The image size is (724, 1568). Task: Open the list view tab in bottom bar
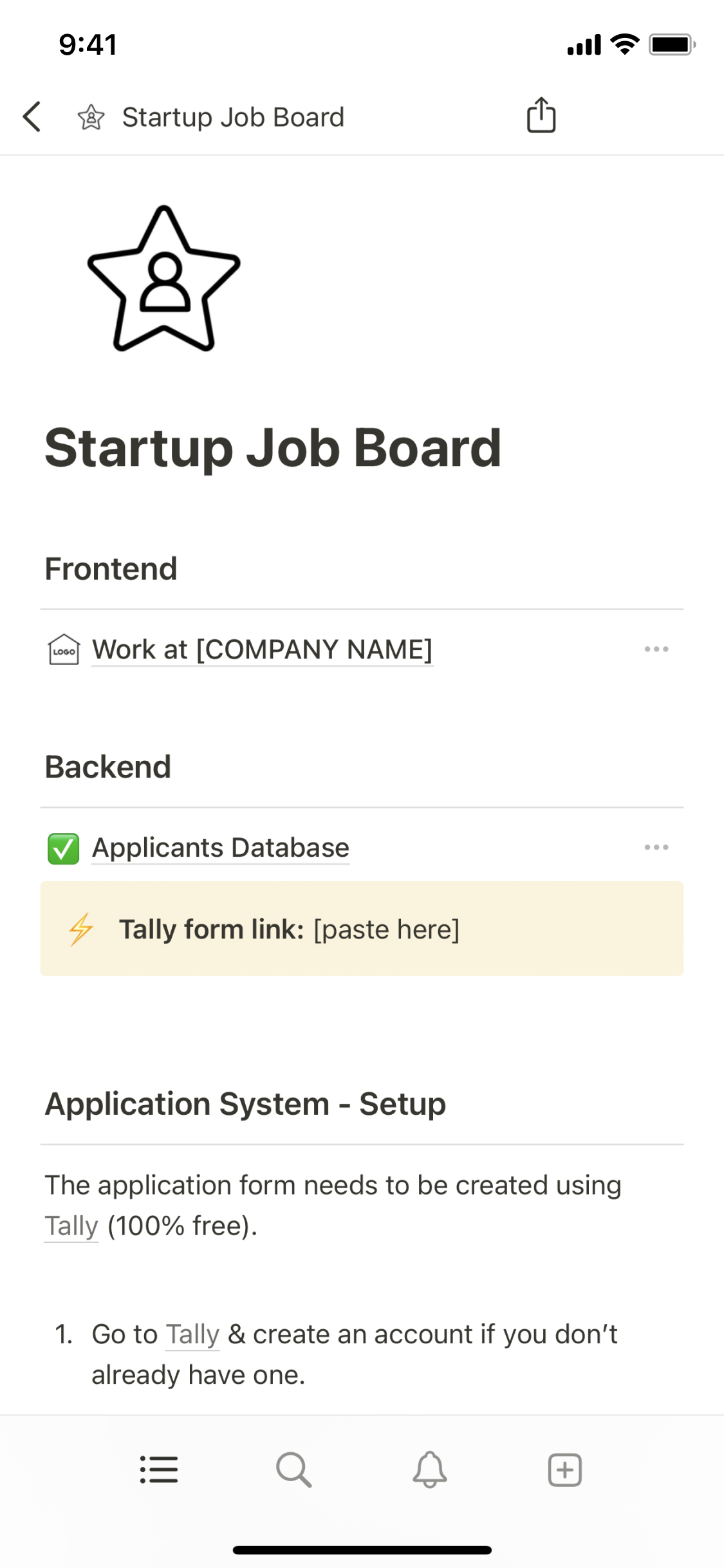[159, 1470]
